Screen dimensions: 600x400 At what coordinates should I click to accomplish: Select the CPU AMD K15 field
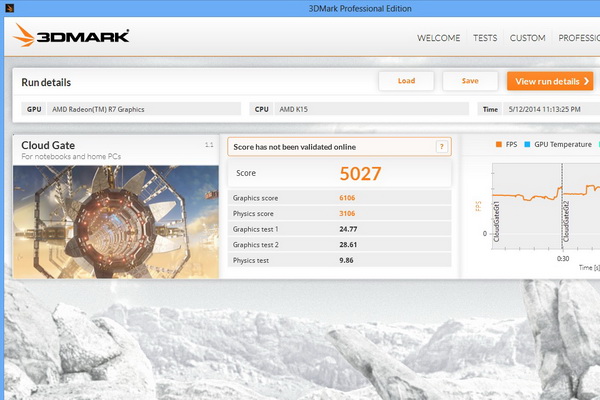click(372, 109)
